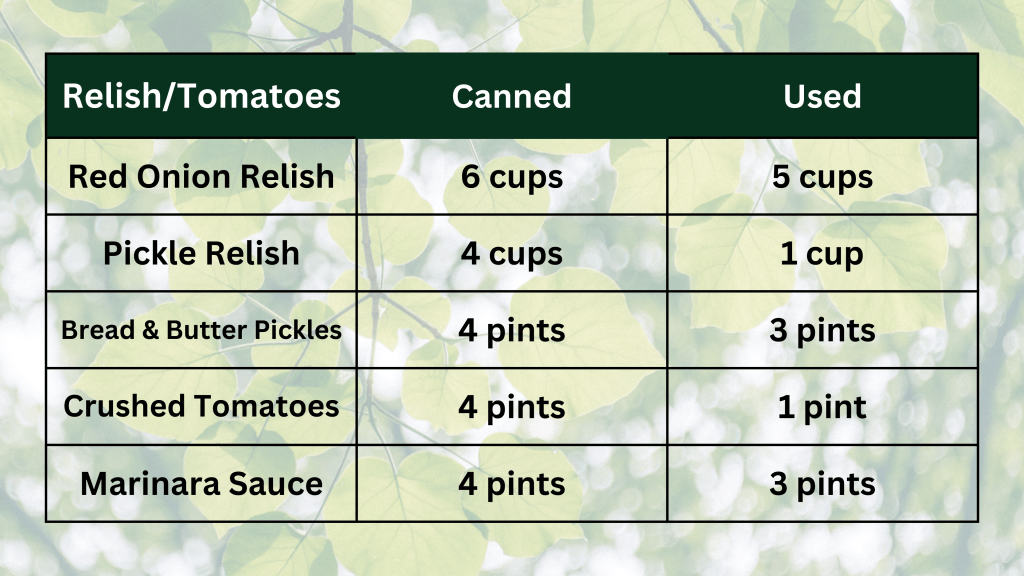Select the Bread & Butter Pickles cell
The image size is (1024, 576).
tap(201, 330)
